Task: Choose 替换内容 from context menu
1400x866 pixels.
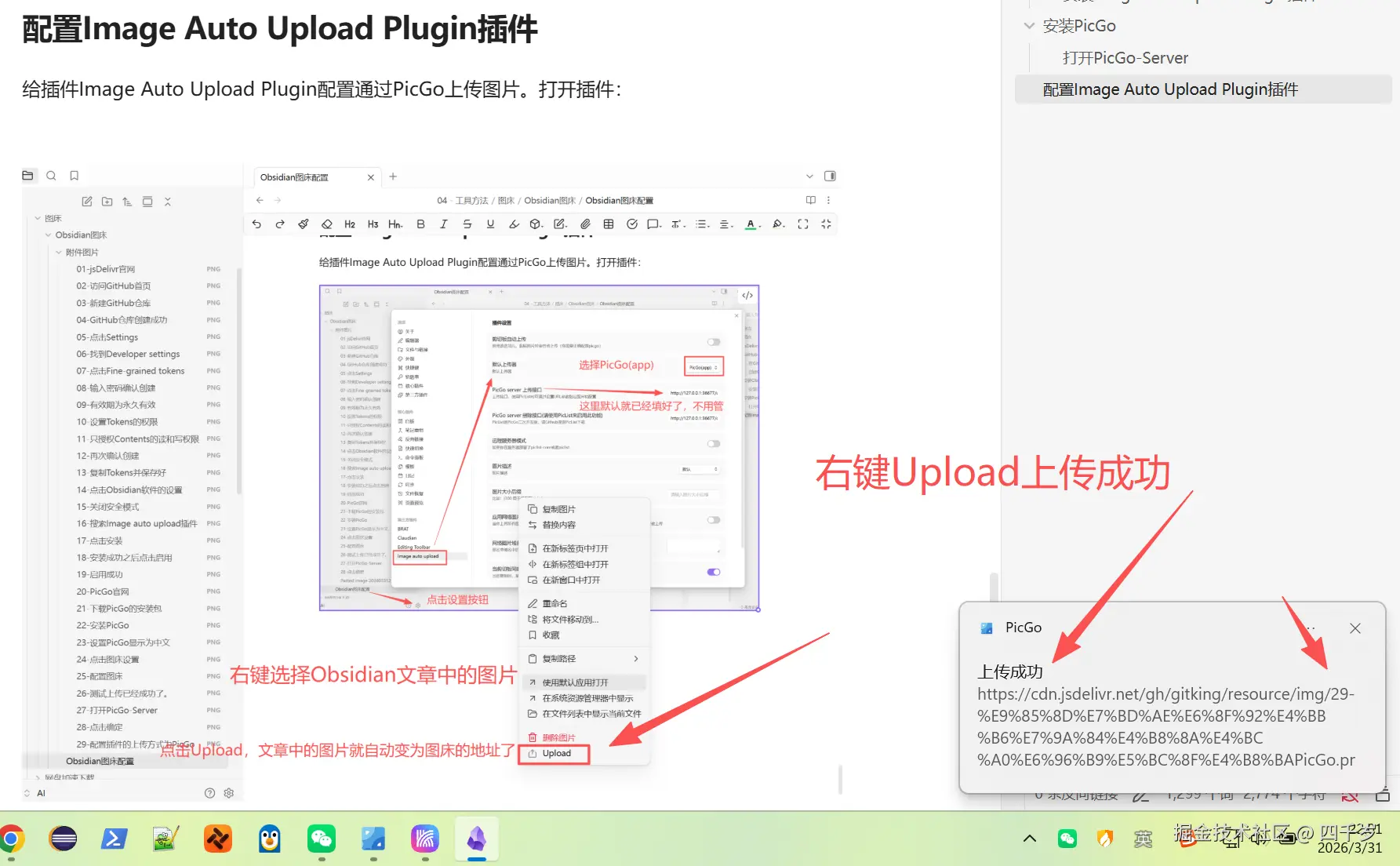Action: coord(584,526)
